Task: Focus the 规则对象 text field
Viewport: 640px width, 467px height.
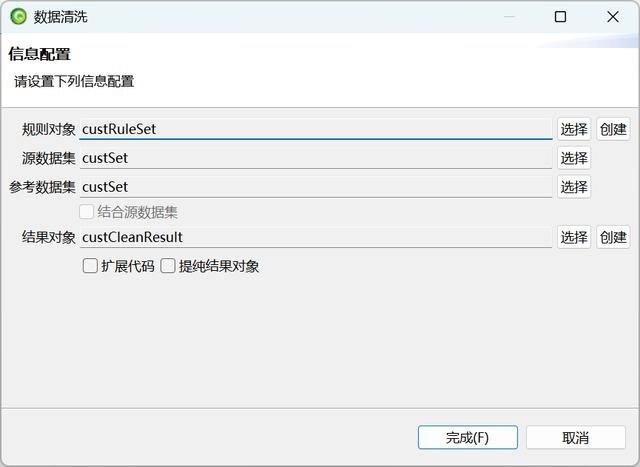Action: click(x=315, y=129)
